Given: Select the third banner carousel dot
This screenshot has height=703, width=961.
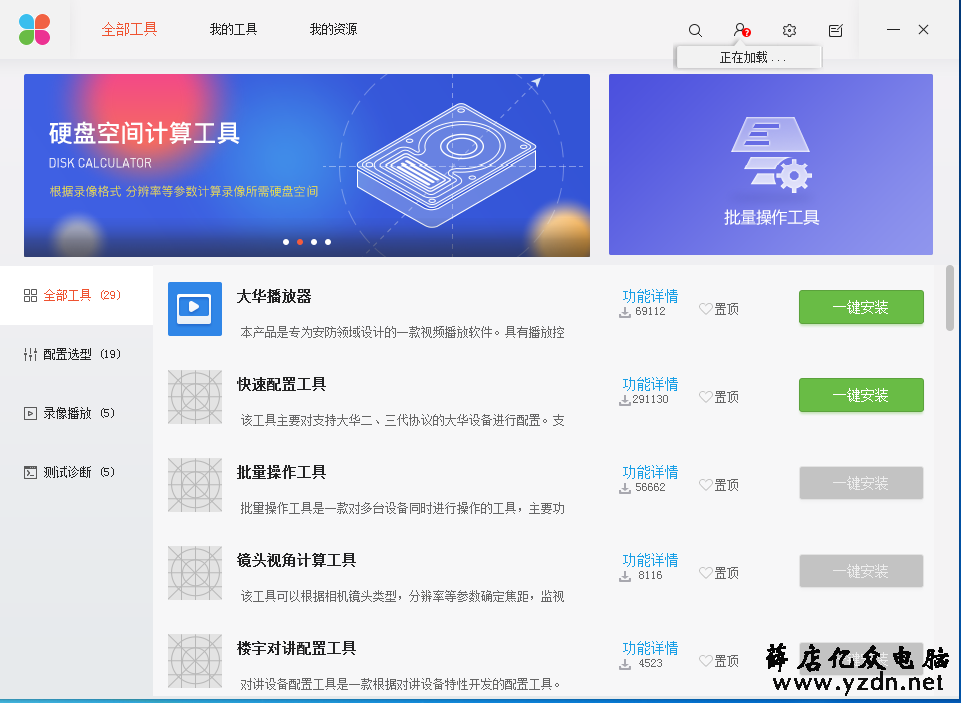Looking at the screenshot, I should 314,242.
